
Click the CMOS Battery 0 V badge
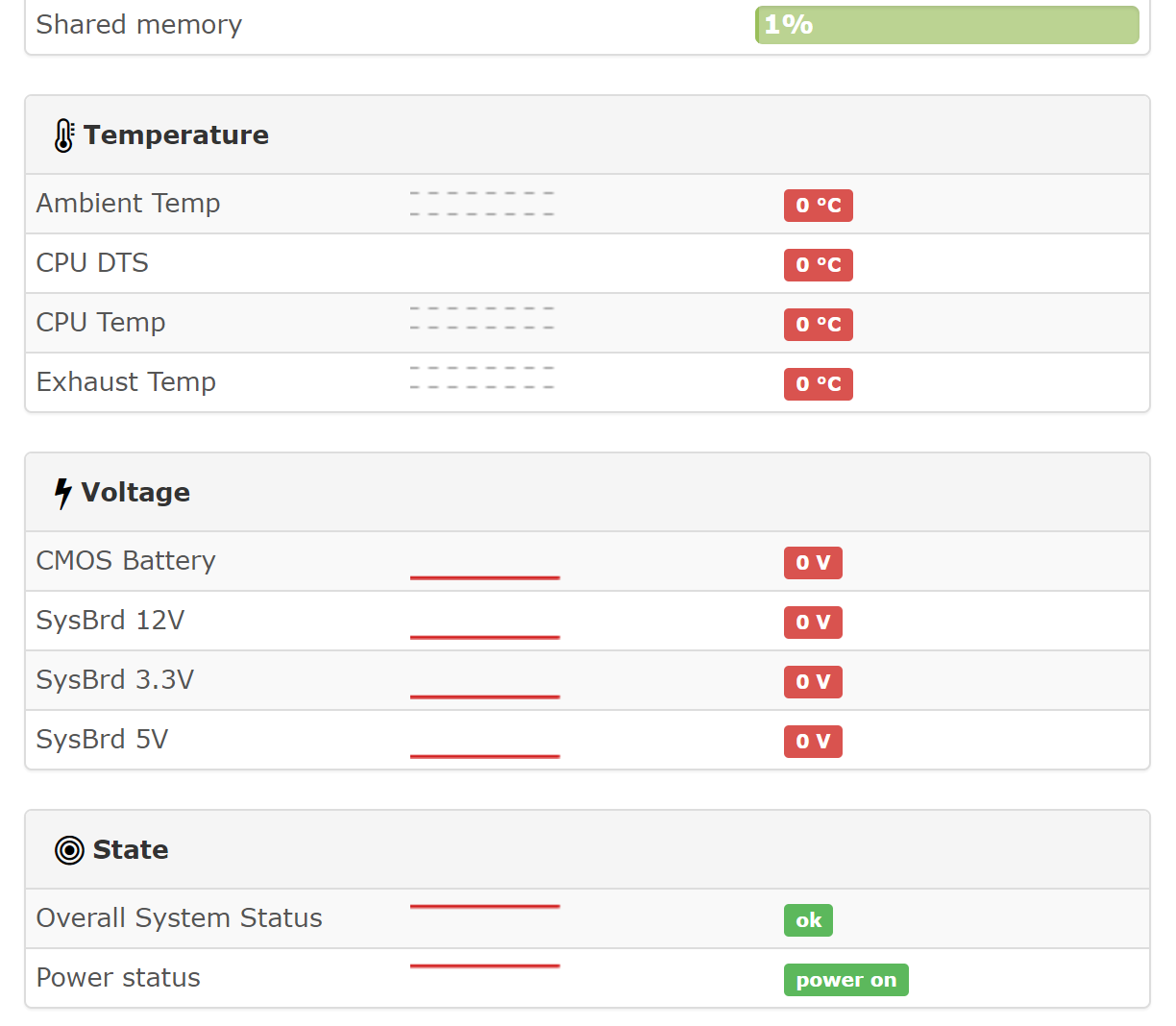813,563
